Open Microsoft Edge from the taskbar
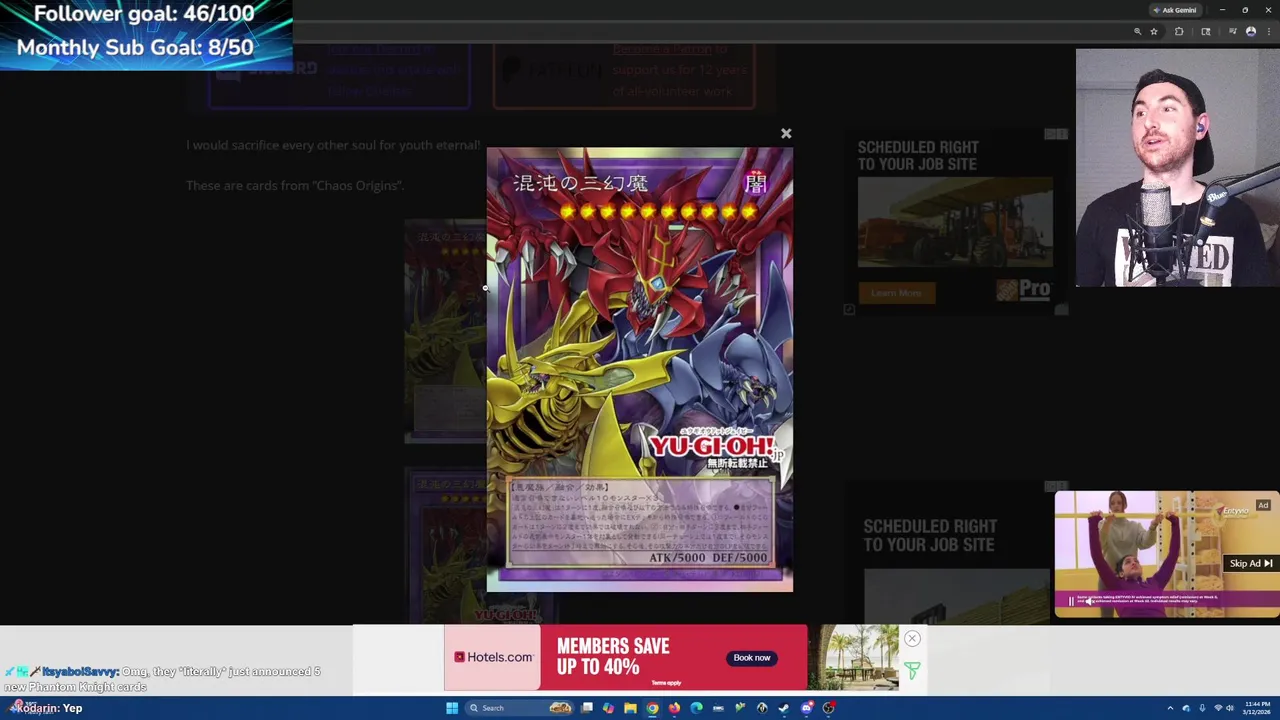Screen dimensions: 1280x720 [696, 708]
